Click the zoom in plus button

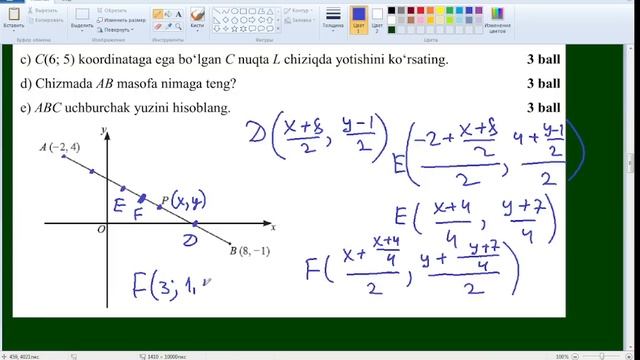click(629, 357)
